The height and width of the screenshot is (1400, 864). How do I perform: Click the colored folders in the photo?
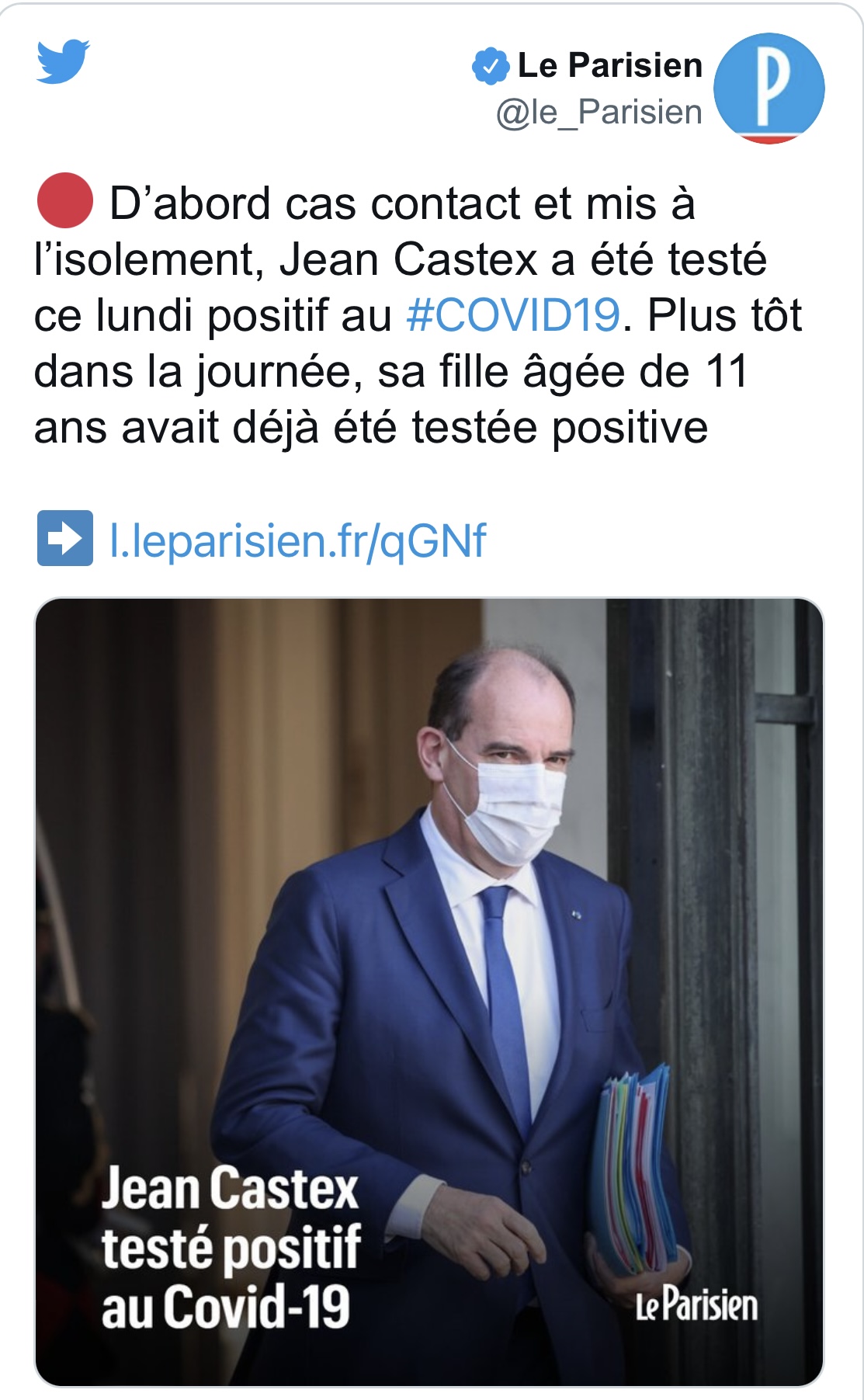tap(634, 1168)
